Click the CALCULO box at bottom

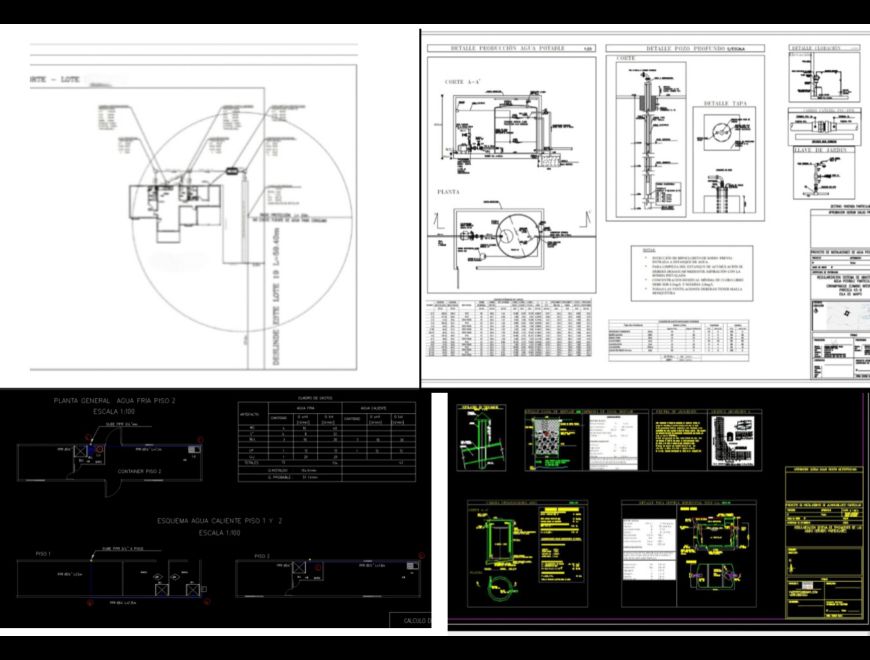[410, 620]
